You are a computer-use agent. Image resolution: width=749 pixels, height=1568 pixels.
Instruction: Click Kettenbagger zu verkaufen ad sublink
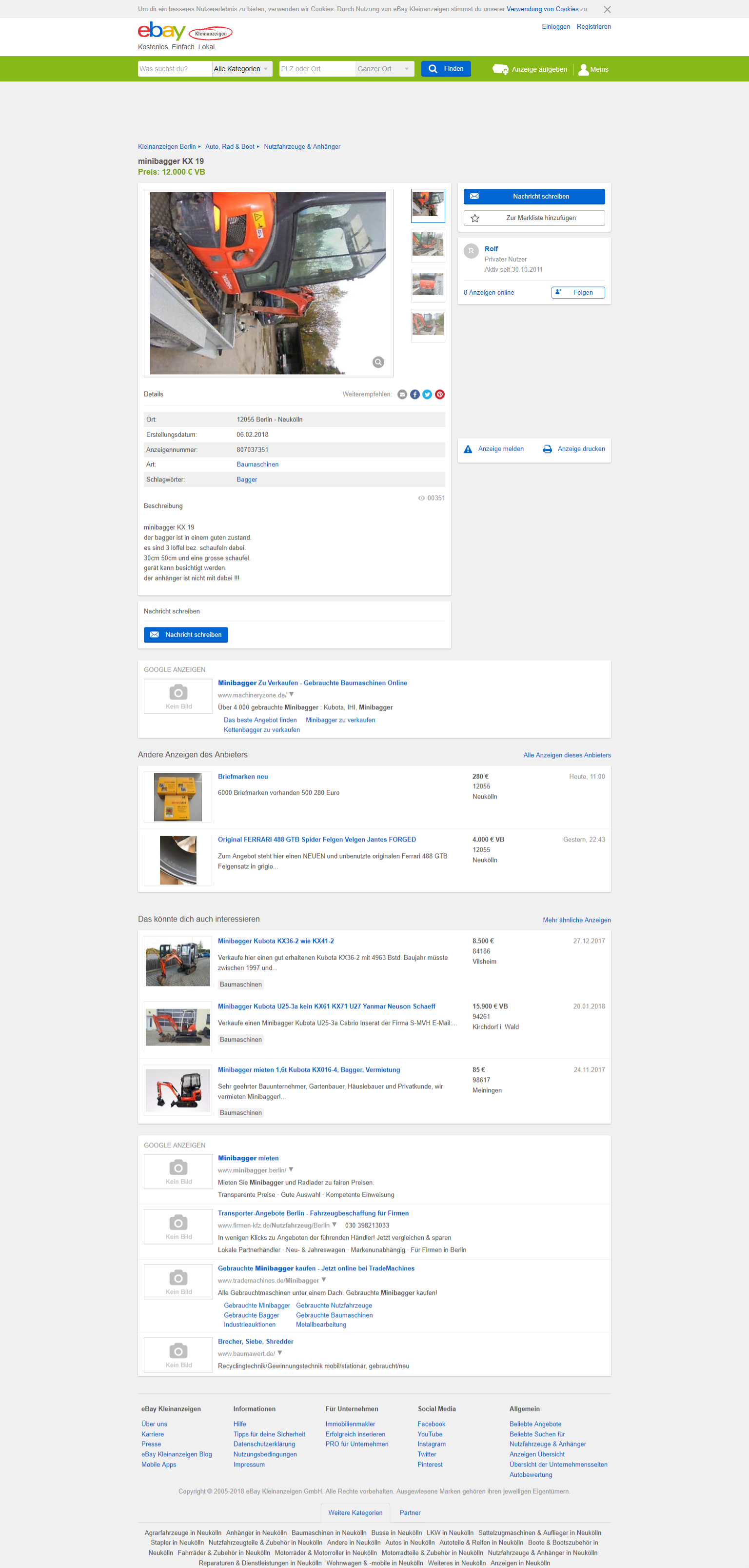262,730
